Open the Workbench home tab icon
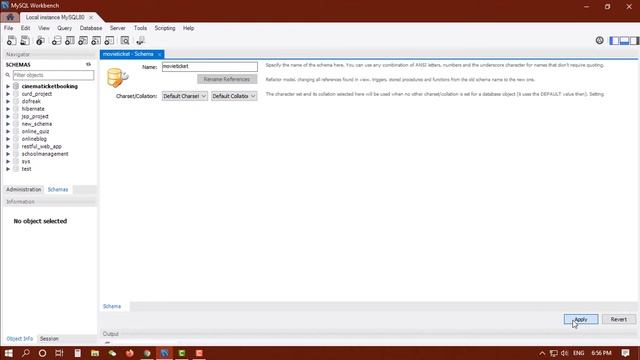640x360 pixels. 10,17
